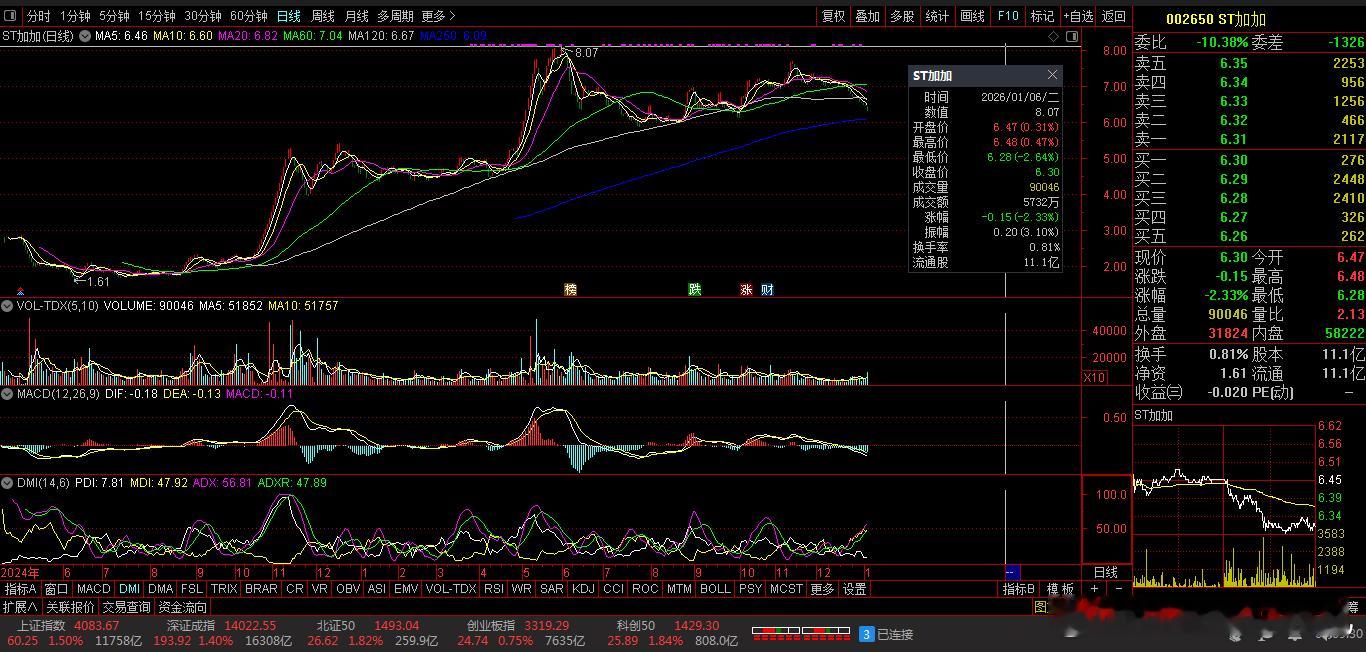The height and width of the screenshot is (652, 1366).
Task: Switch to 月线 monthly period
Action: (x=356, y=16)
